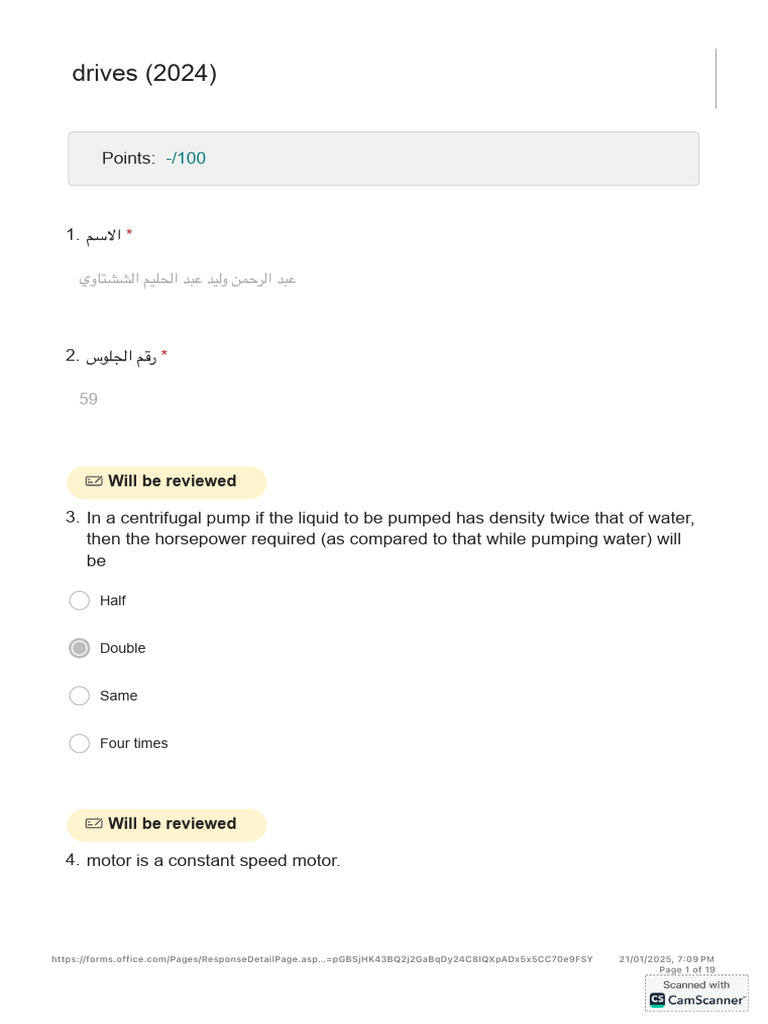
Task: Click the Points summary box
Action: 383,159
